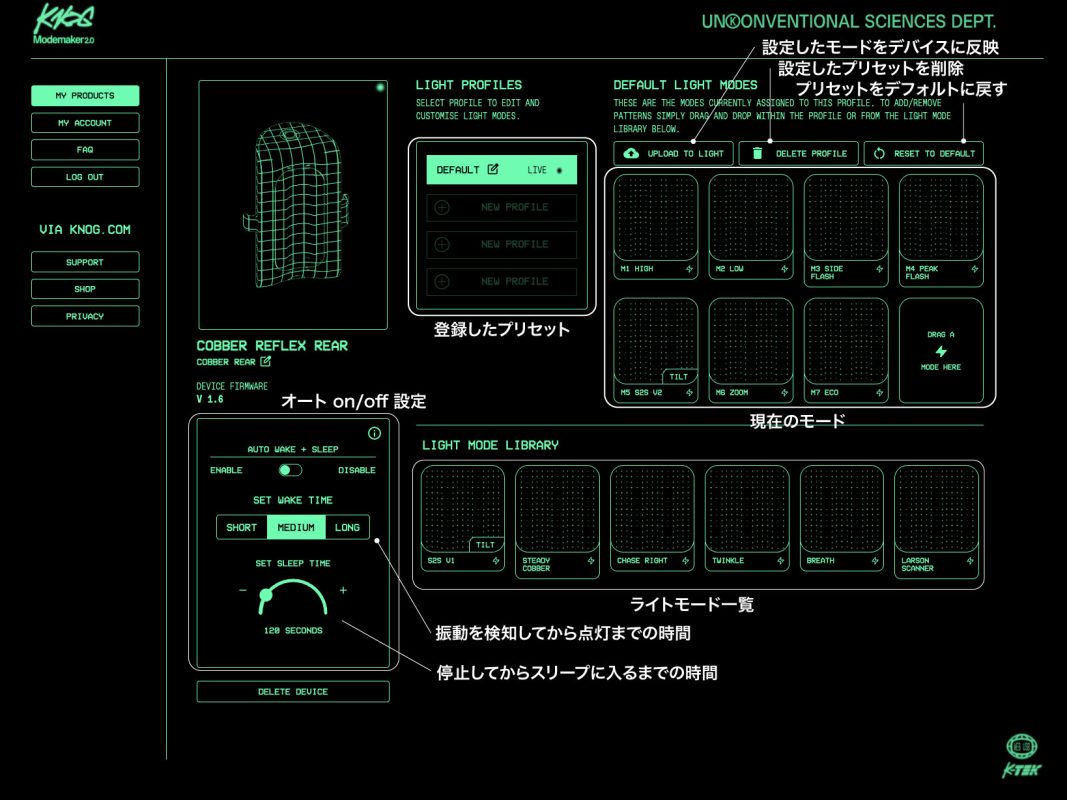Click the DELETE DEVICE button
This screenshot has width=1067, height=800.
point(293,692)
